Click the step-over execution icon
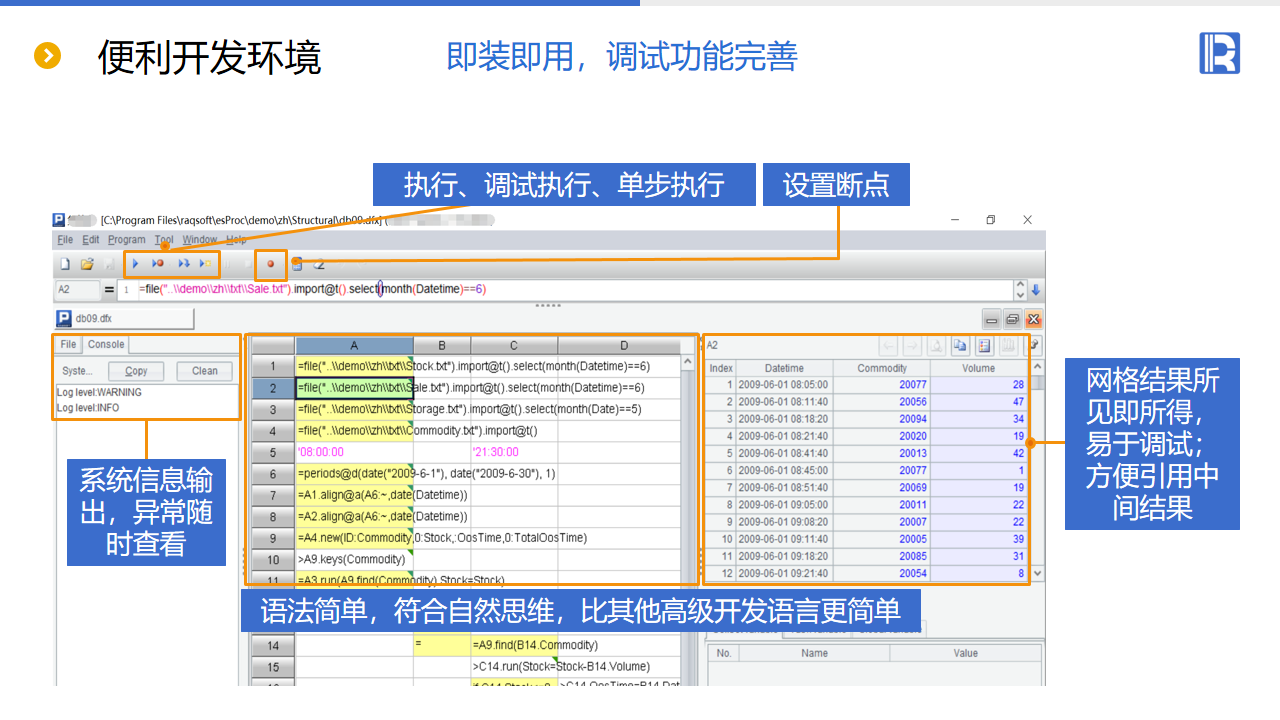The height and width of the screenshot is (720, 1280). pyautogui.click(x=183, y=264)
